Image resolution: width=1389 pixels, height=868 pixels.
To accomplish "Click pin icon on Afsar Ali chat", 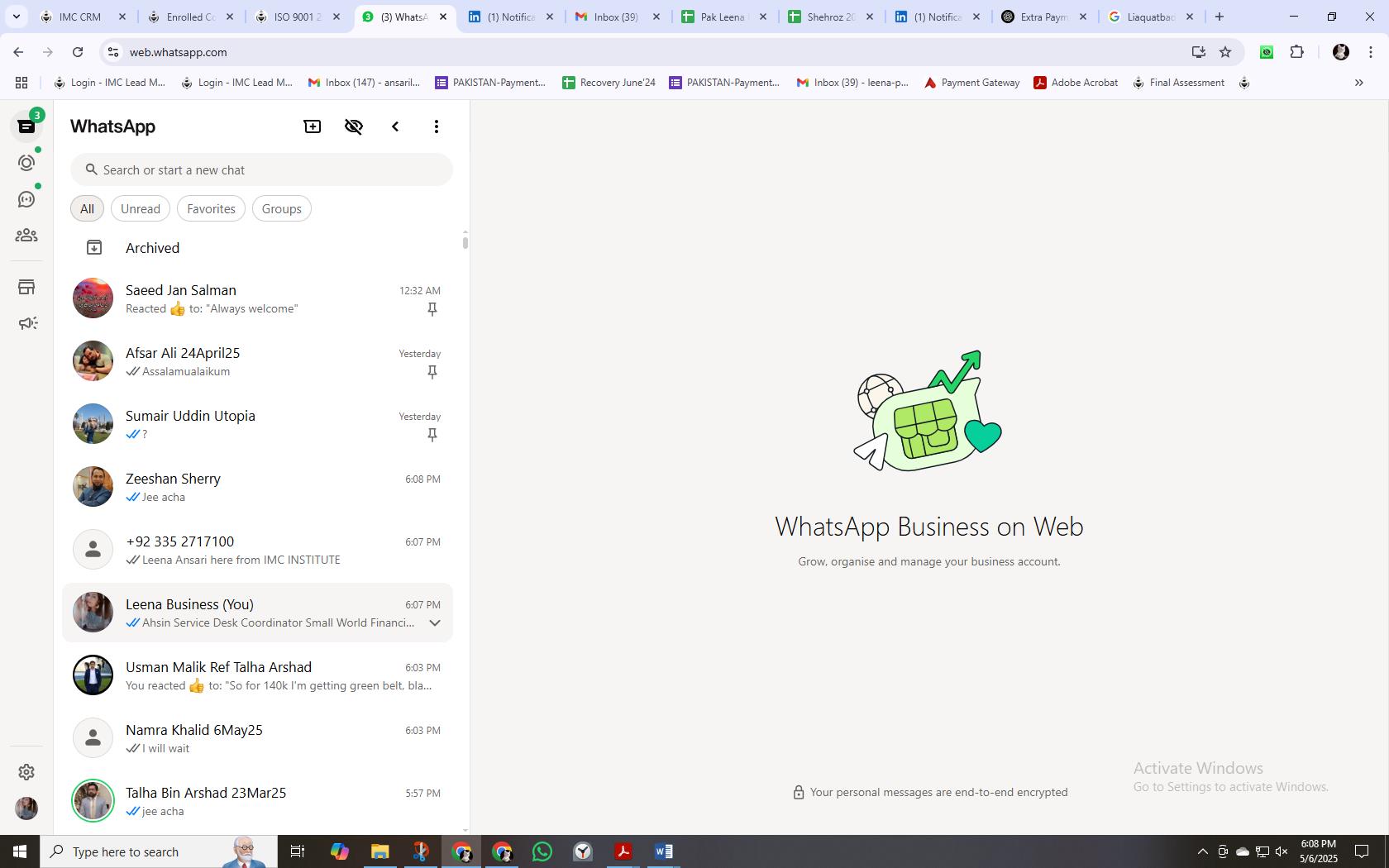I will click(432, 372).
